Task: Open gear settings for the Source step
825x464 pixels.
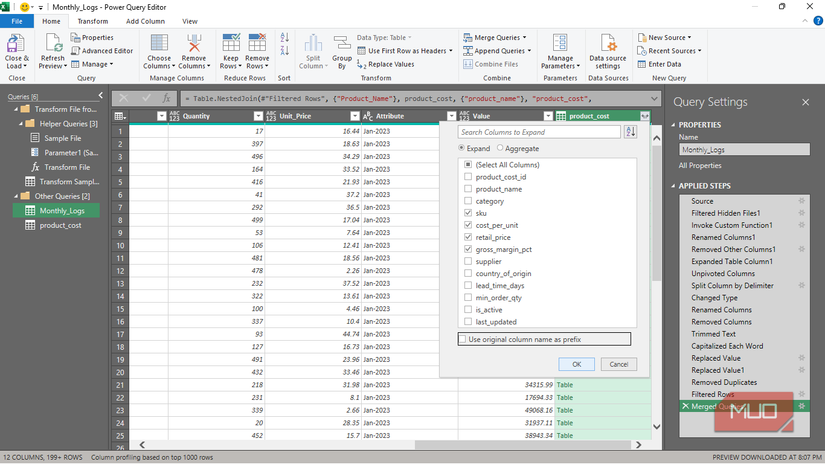Action: [801, 201]
